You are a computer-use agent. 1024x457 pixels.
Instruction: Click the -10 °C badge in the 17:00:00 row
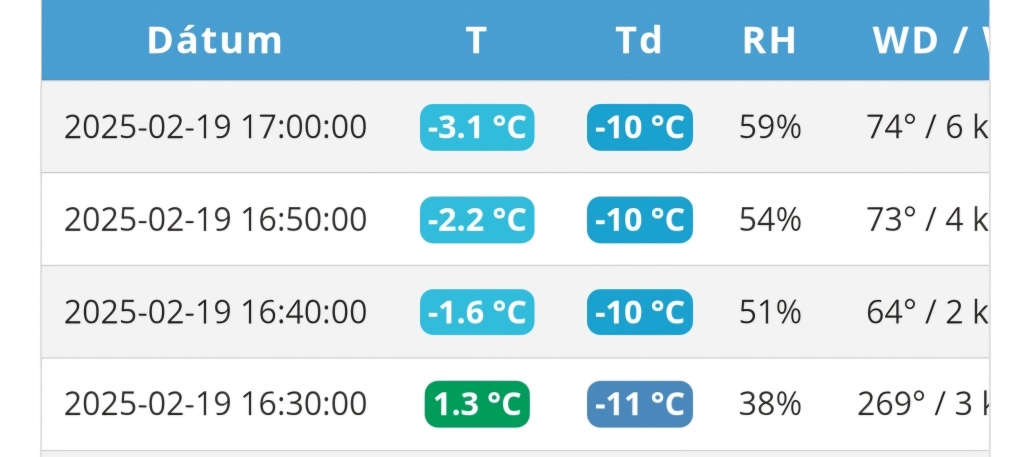(x=639, y=128)
